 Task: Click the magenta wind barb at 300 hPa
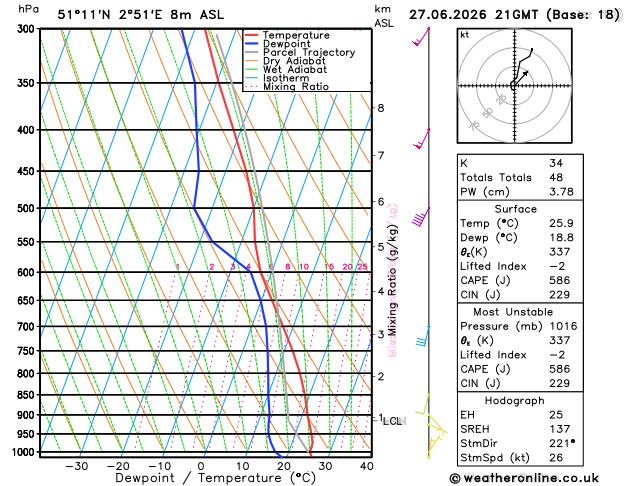click(421, 36)
